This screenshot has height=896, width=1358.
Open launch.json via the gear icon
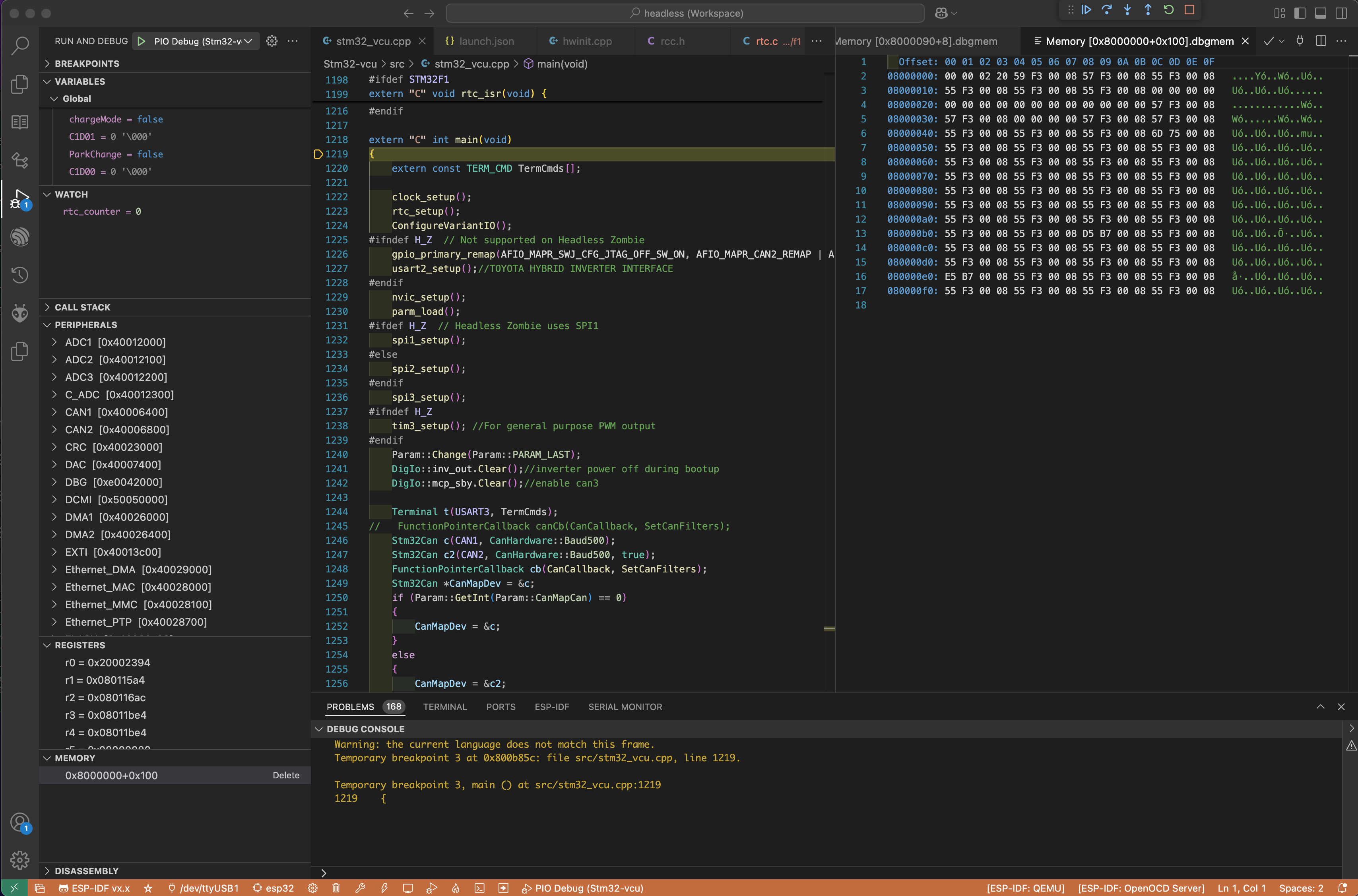(272, 41)
